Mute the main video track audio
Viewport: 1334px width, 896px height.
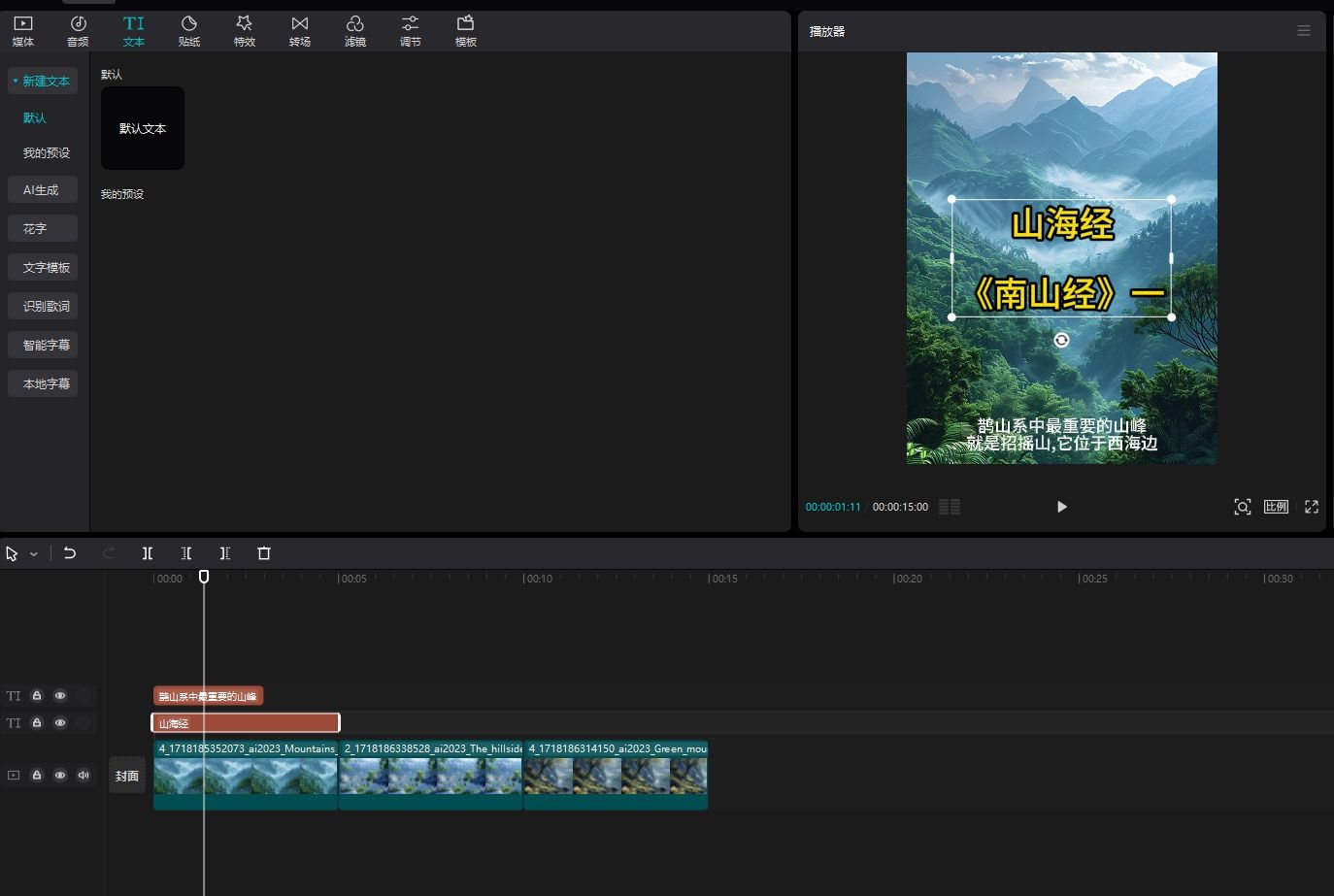[x=83, y=776]
